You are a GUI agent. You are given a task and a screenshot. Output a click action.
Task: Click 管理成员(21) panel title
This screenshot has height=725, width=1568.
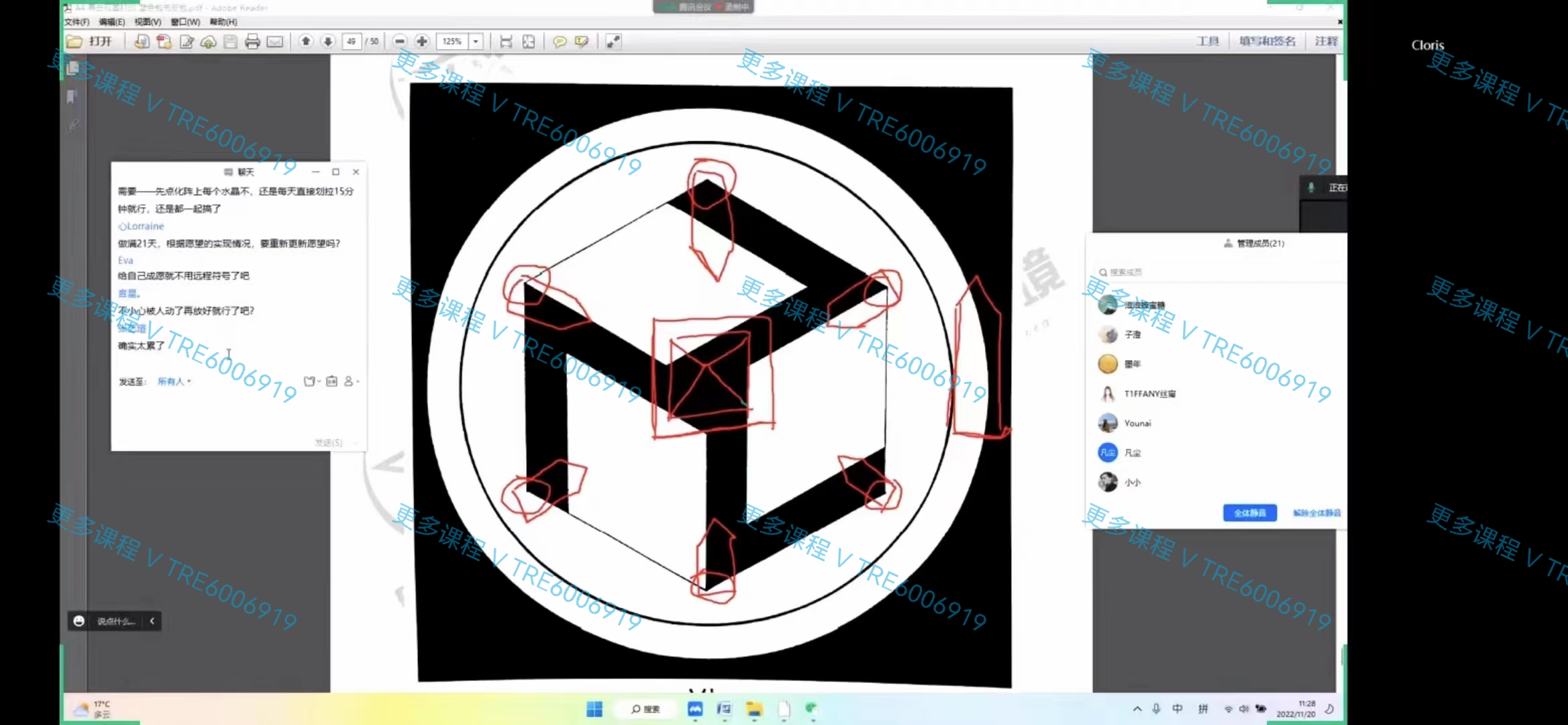click(1260, 243)
